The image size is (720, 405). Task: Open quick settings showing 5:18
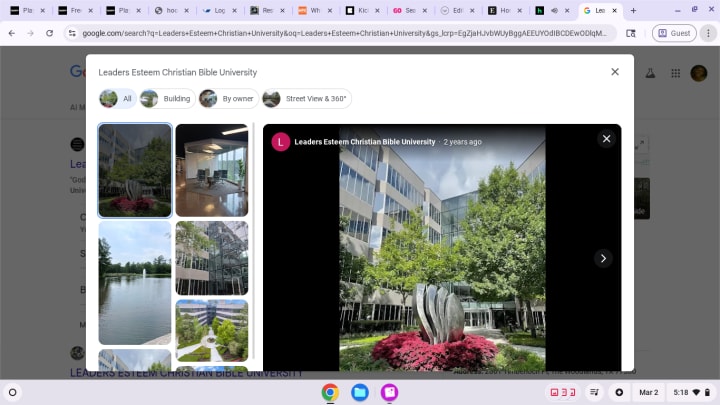click(691, 393)
